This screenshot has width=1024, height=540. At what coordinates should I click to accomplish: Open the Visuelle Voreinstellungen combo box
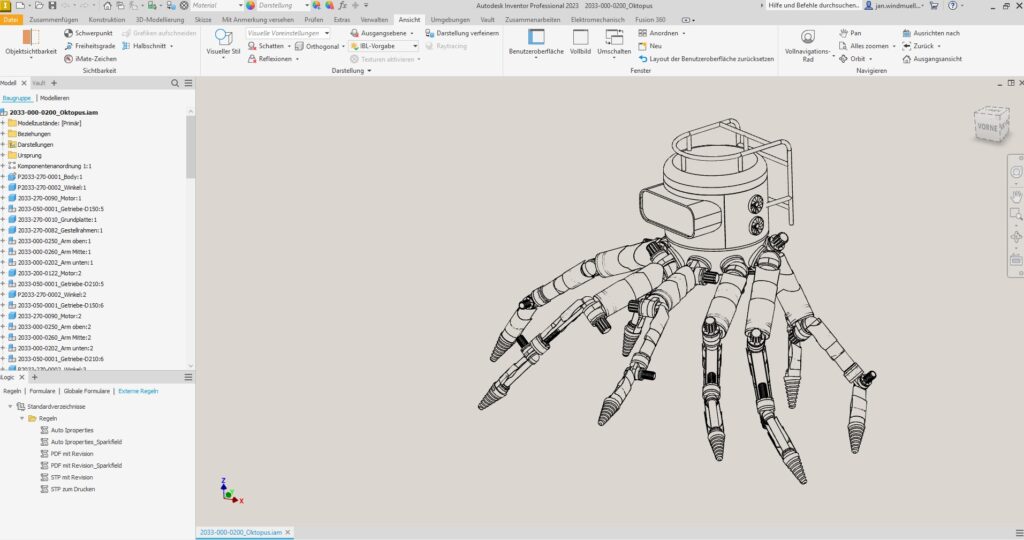pyautogui.click(x=288, y=33)
